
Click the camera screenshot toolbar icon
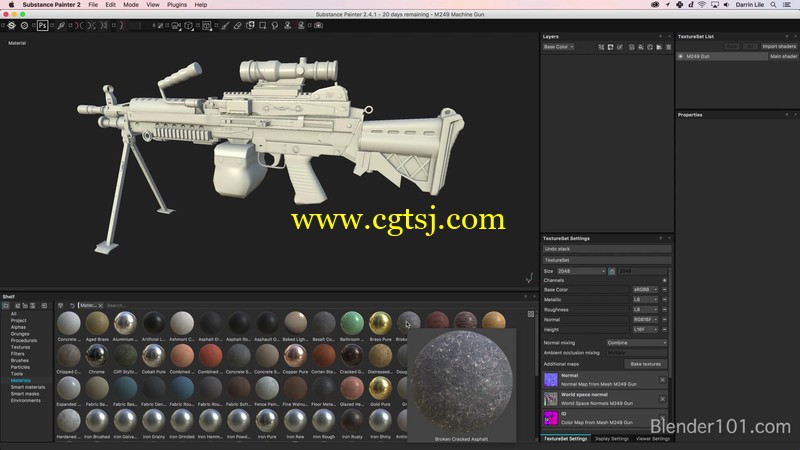(x=318, y=26)
